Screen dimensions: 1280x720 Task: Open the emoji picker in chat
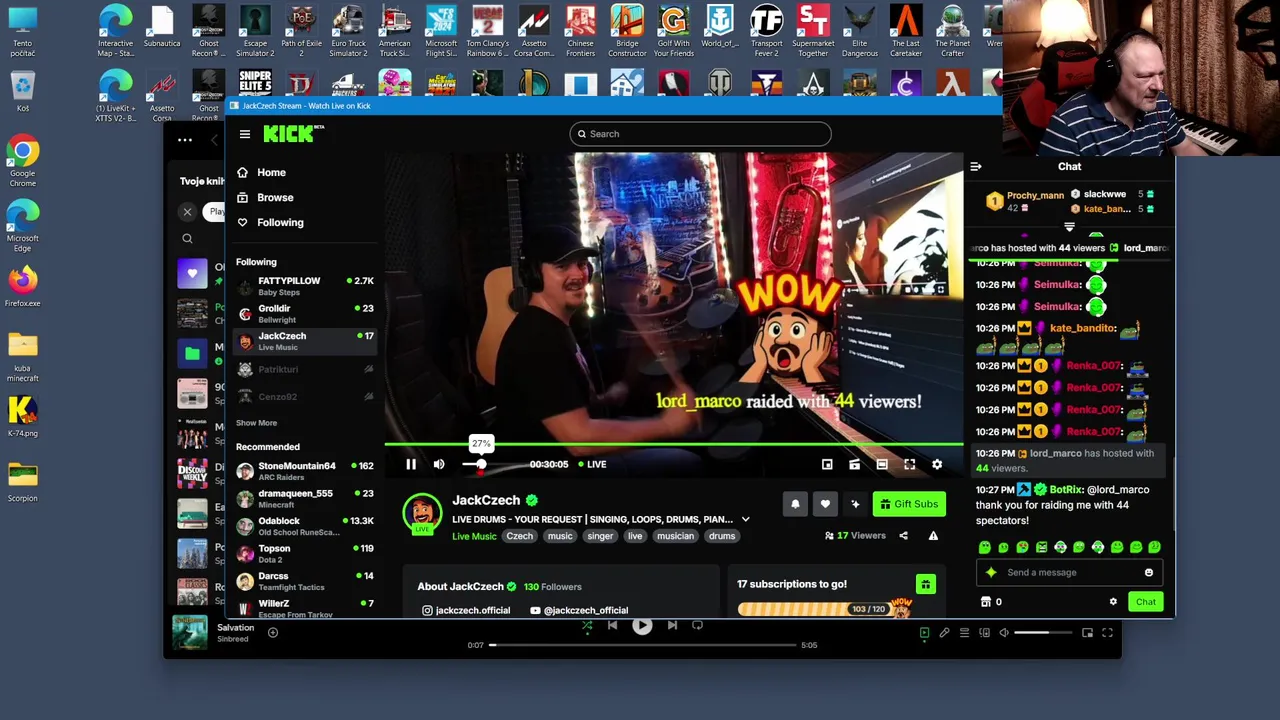[x=1148, y=573]
